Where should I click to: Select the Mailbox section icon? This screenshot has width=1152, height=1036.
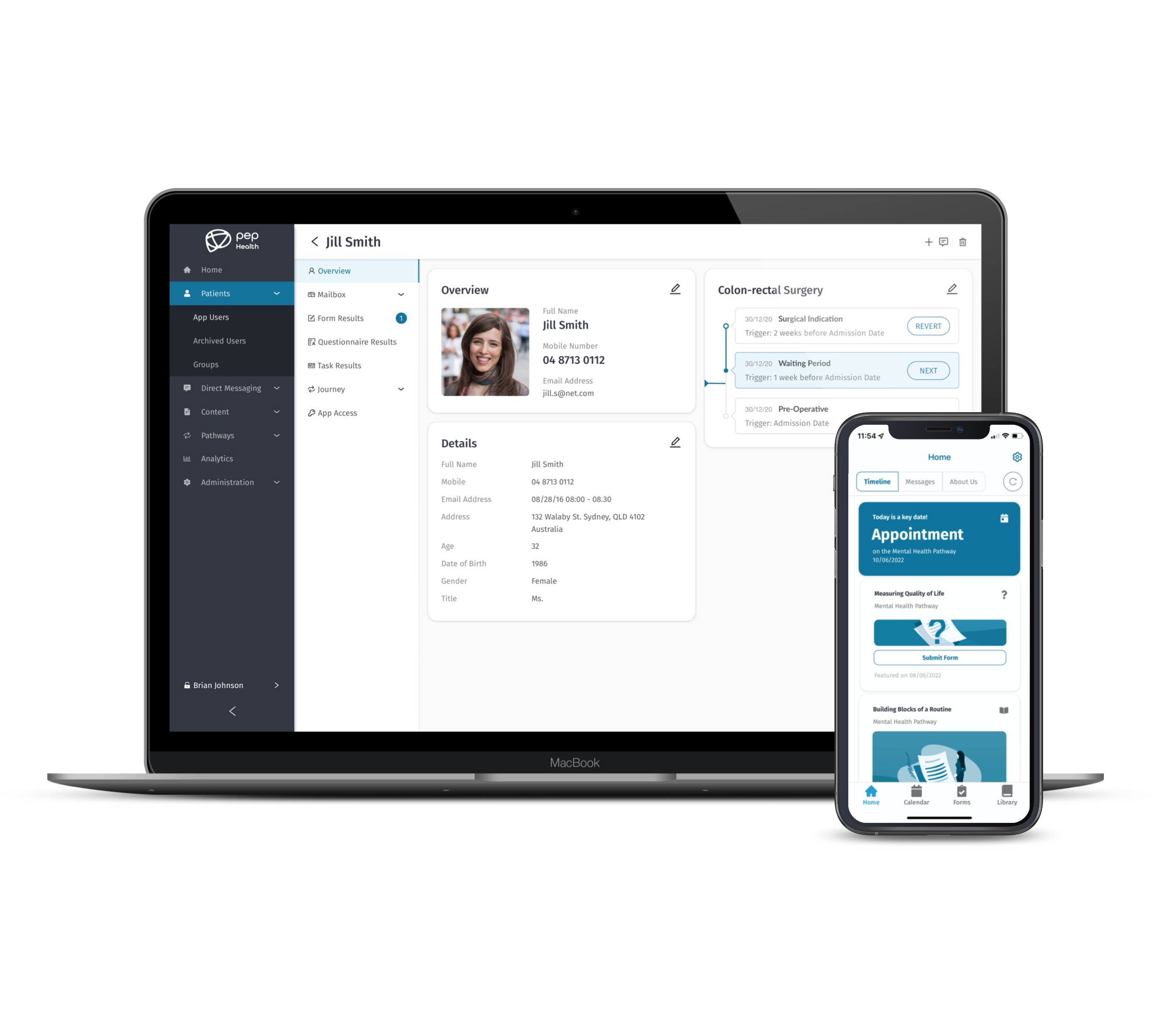tap(311, 294)
